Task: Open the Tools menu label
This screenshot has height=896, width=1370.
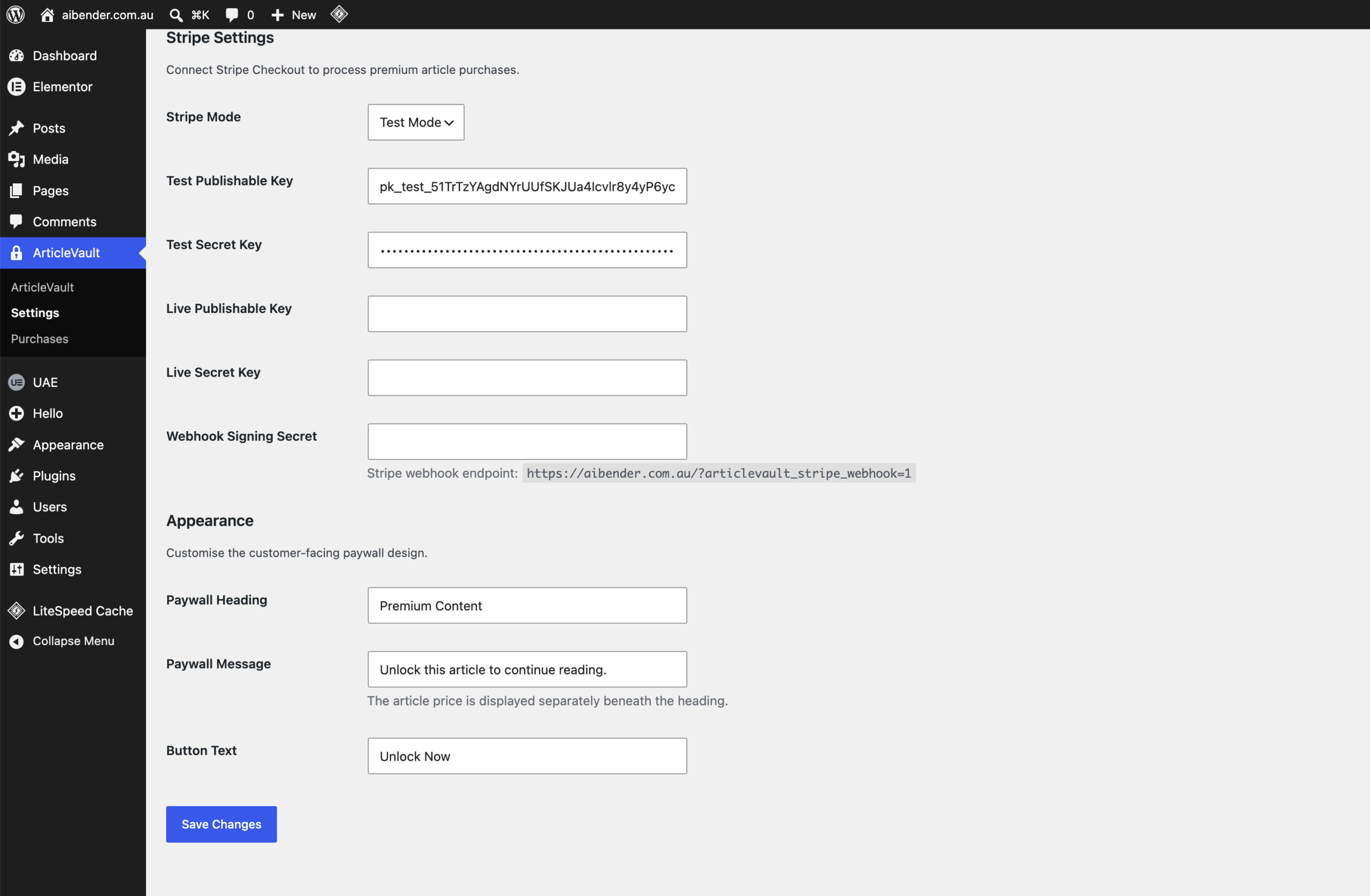Action: 48,538
